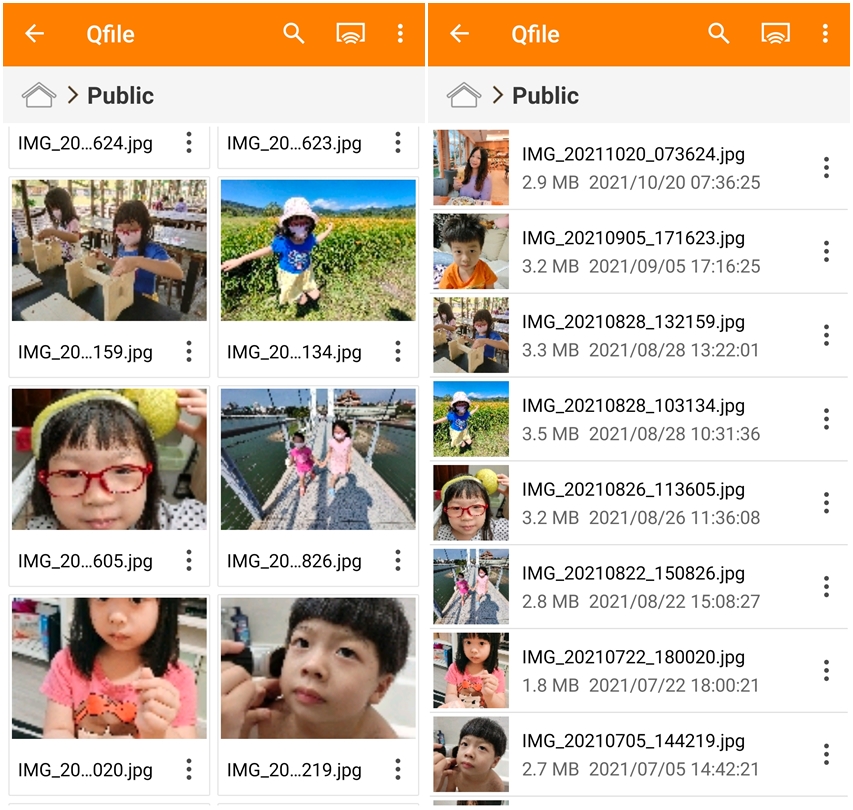Viewport: 853px width, 810px height.
Task: Select Public breadcrumb in grid view
Action: pyautogui.click(x=120, y=96)
